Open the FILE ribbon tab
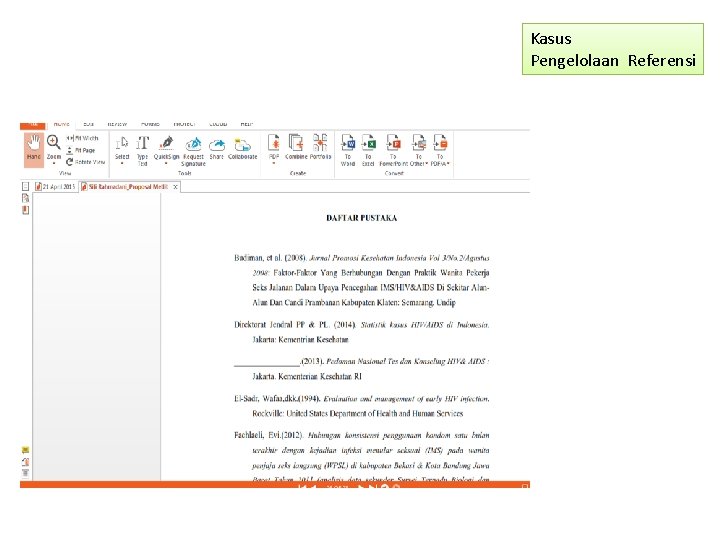Image resolution: width=720 pixels, height=540 pixels. click(33, 124)
